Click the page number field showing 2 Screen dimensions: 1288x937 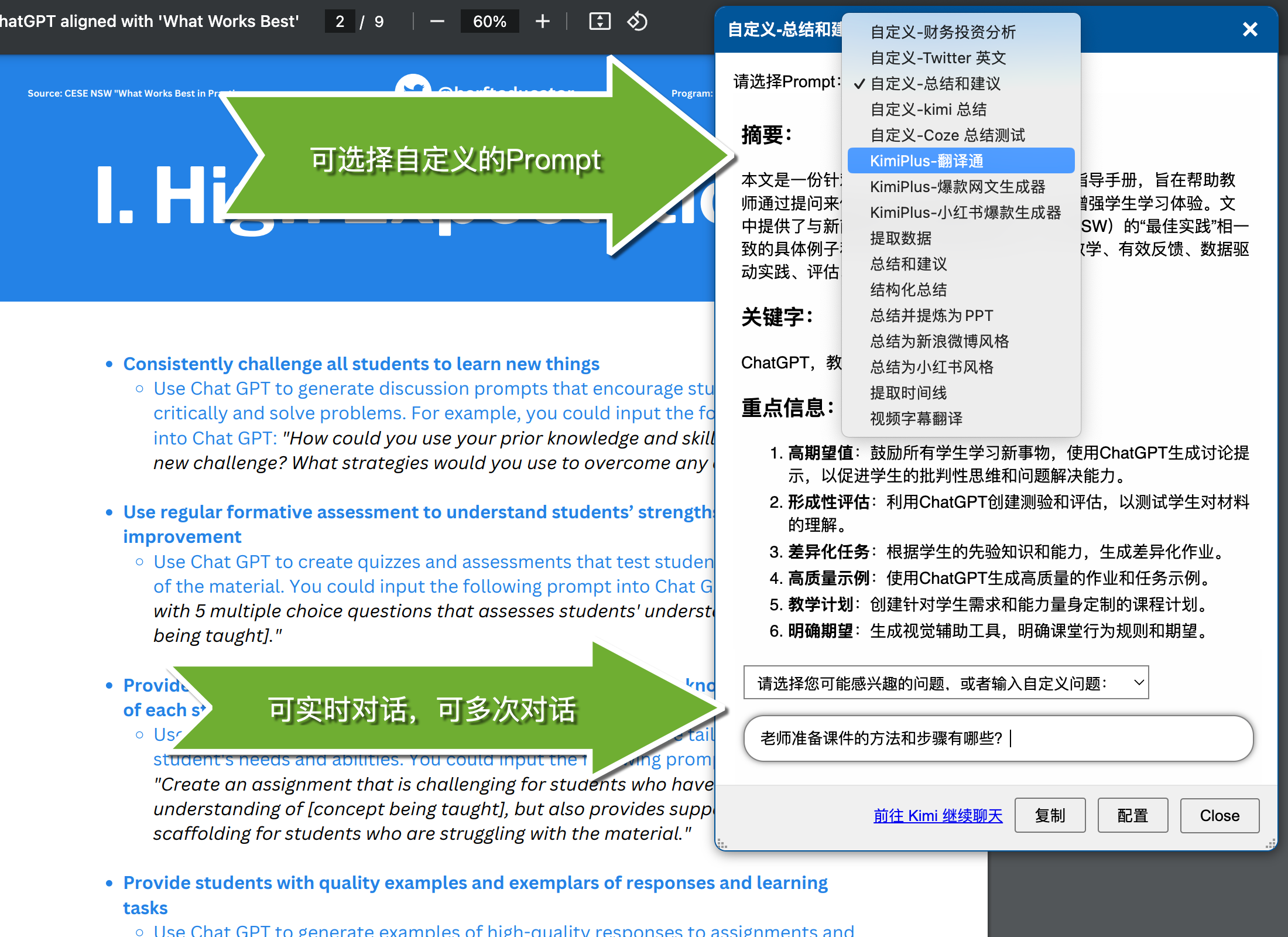pos(340,22)
